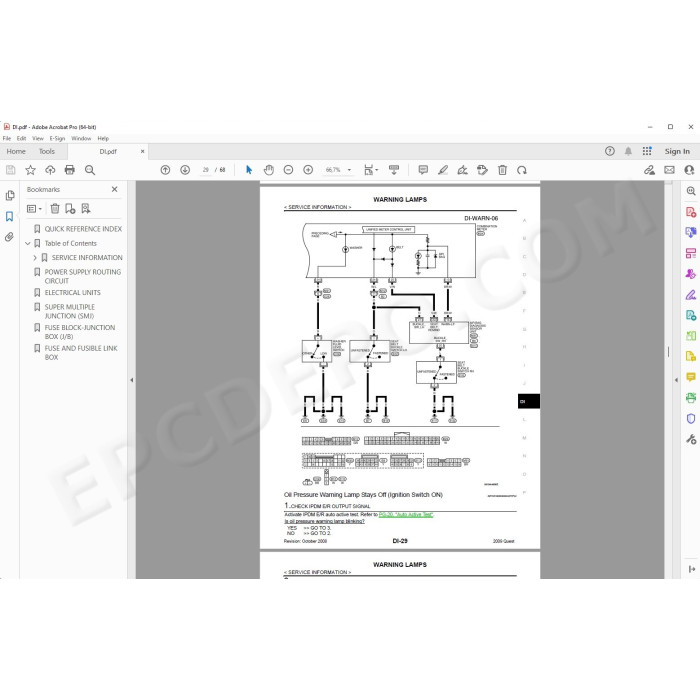Viewport: 700px width, 700px height.
Task: Activate the Hand pan tool
Action: tap(269, 170)
